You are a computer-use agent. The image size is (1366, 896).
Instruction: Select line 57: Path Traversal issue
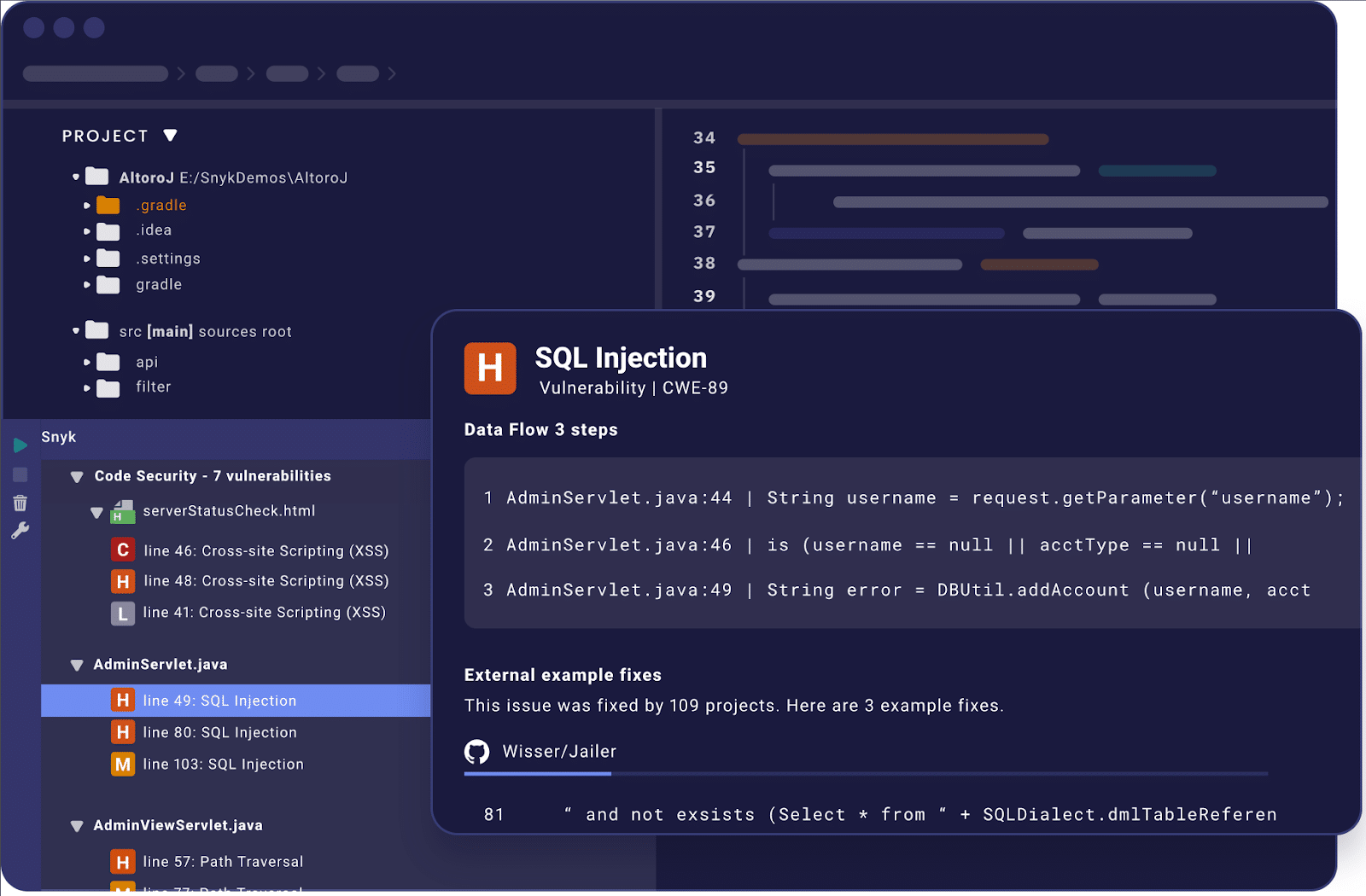(224, 862)
